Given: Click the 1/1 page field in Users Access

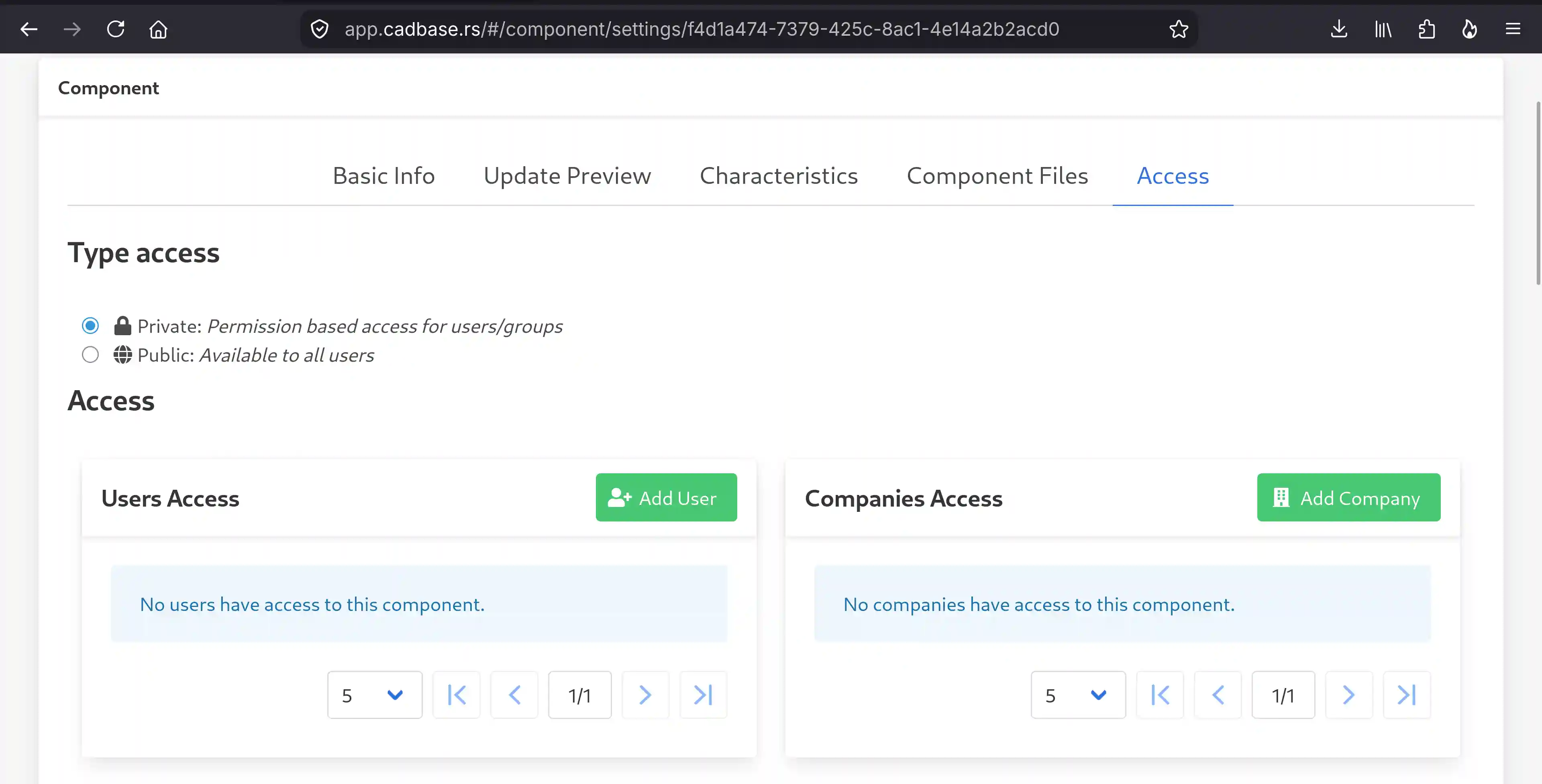Looking at the screenshot, I should click(579, 695).
